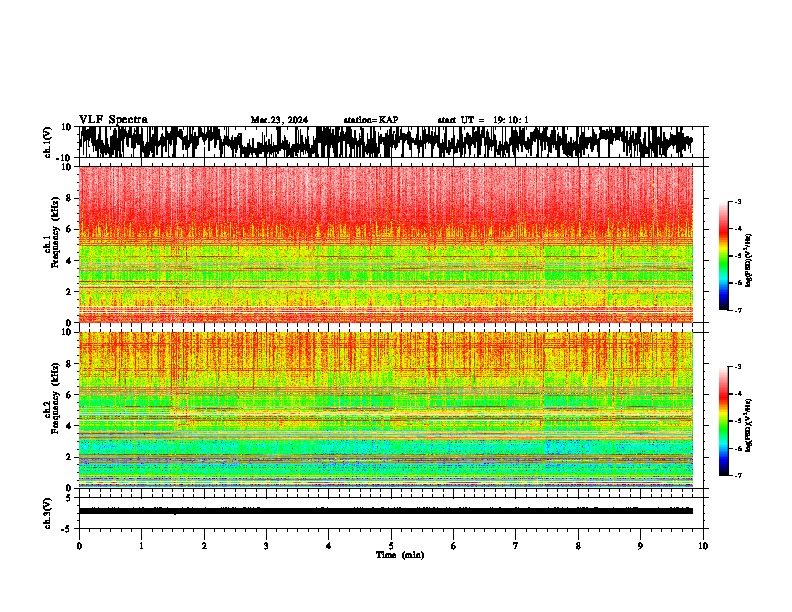Click time axis tick label '5'
The width and height of the screenshot is (792, 612).
(x=391, y=546)
